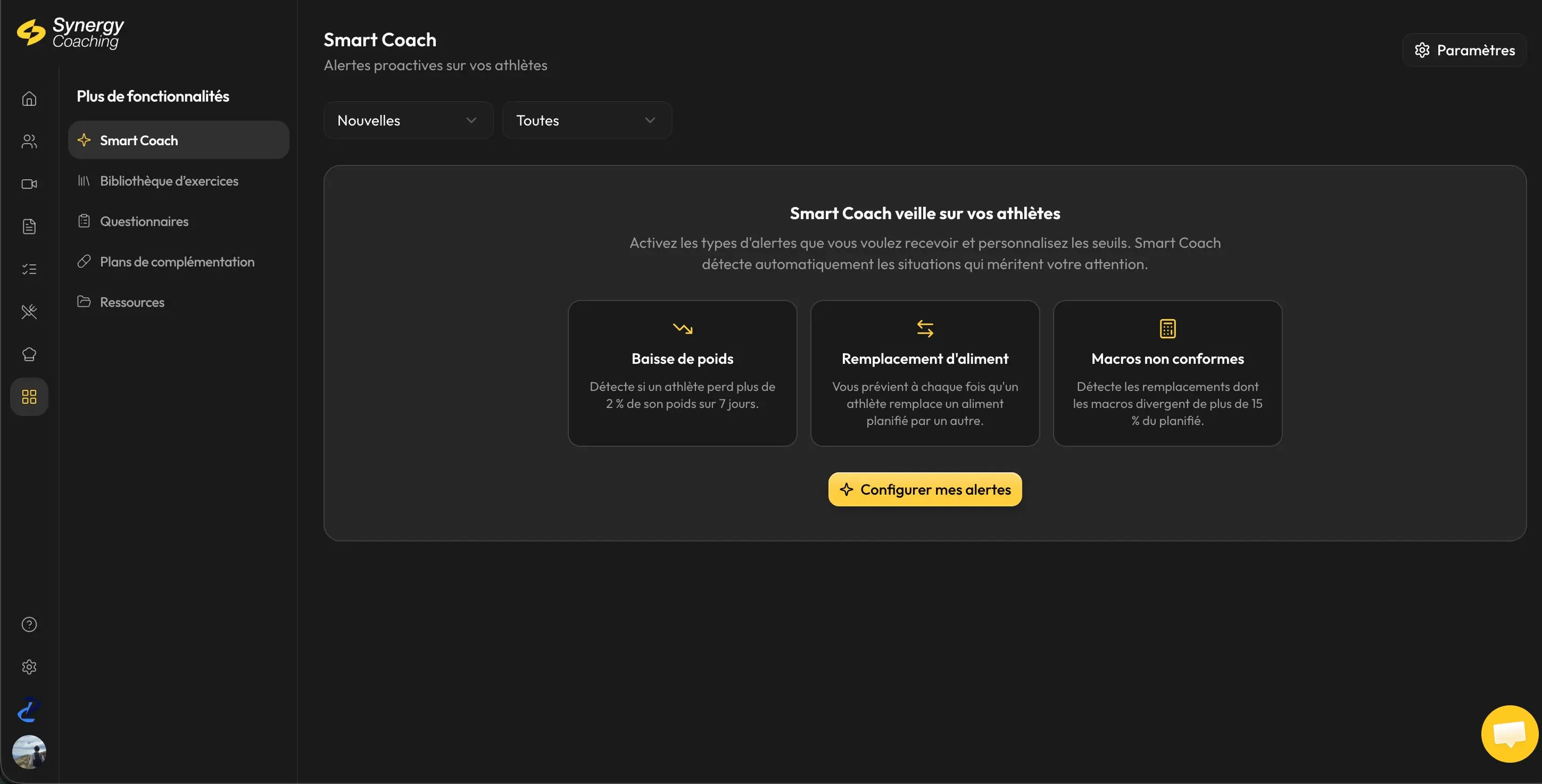Click 'Alertes proactives sur vos athlètes' subtitle

(435, 65)
